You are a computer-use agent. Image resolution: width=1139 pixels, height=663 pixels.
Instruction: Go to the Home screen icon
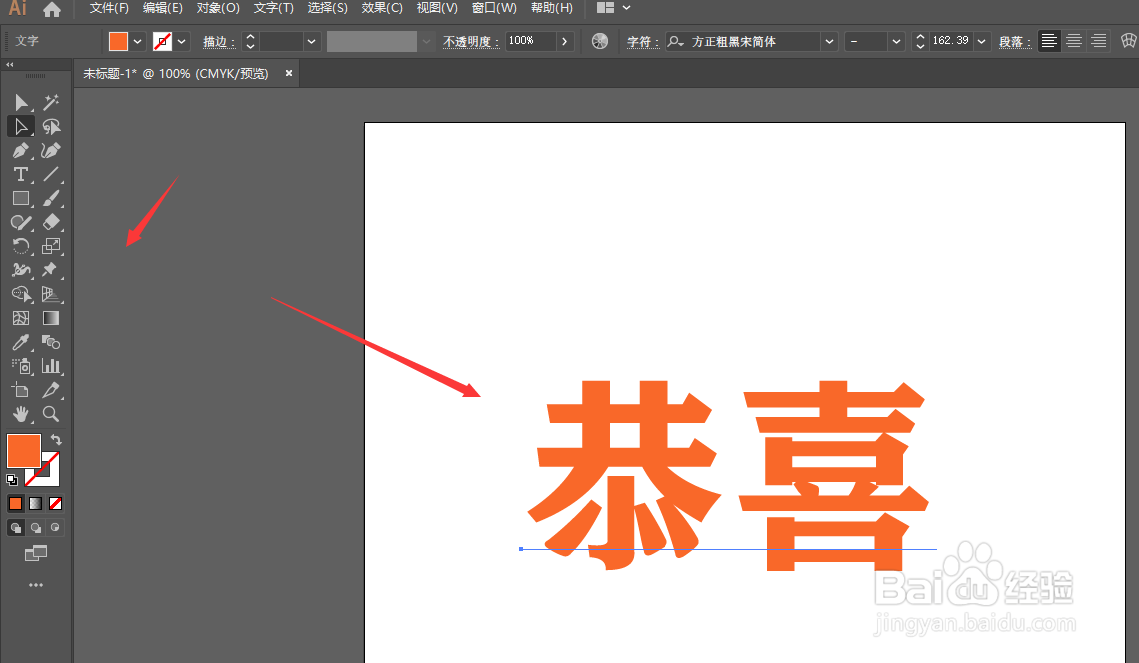click(x=52, y=9)
